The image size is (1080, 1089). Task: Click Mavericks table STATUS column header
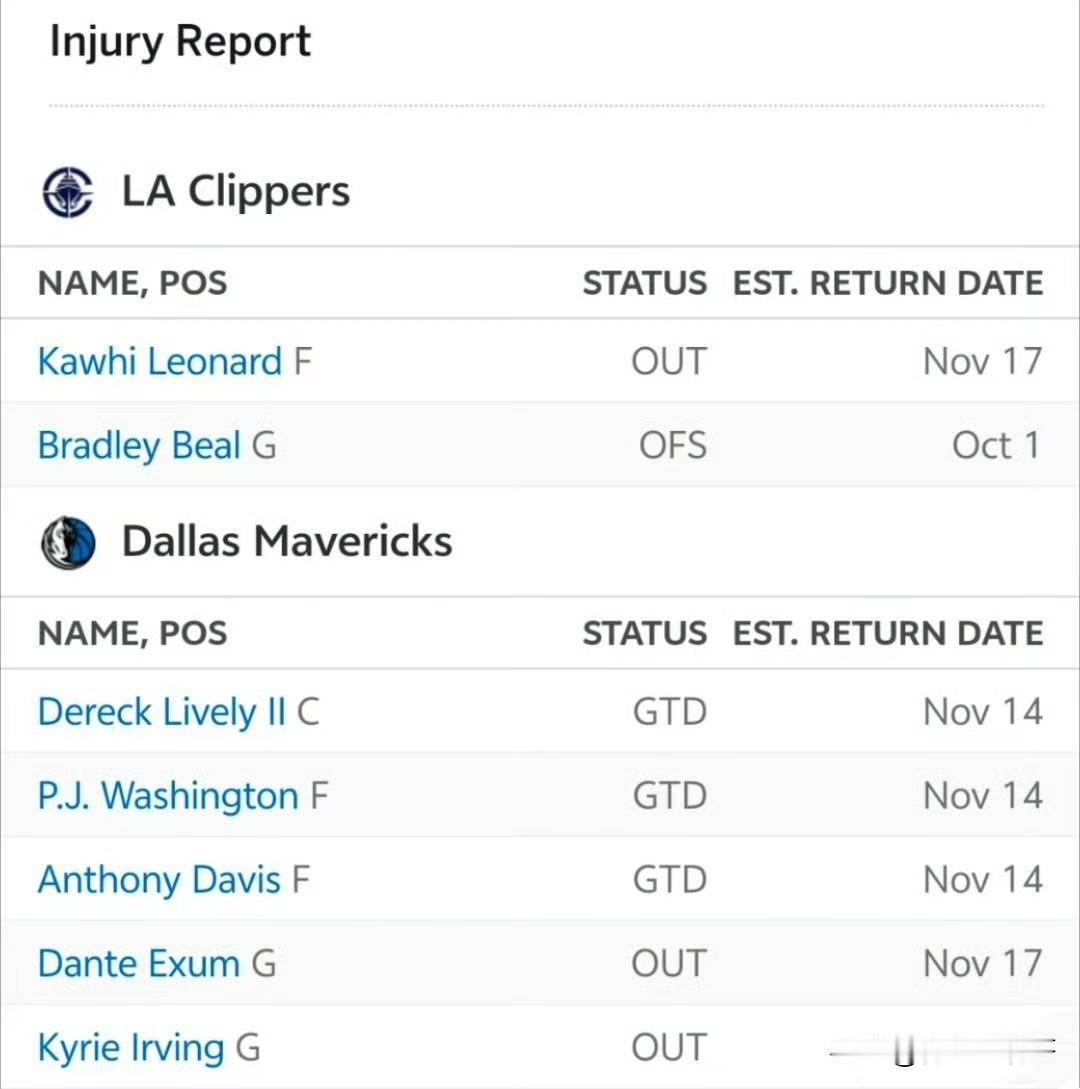pyautogui.click(x=644, y=633)
